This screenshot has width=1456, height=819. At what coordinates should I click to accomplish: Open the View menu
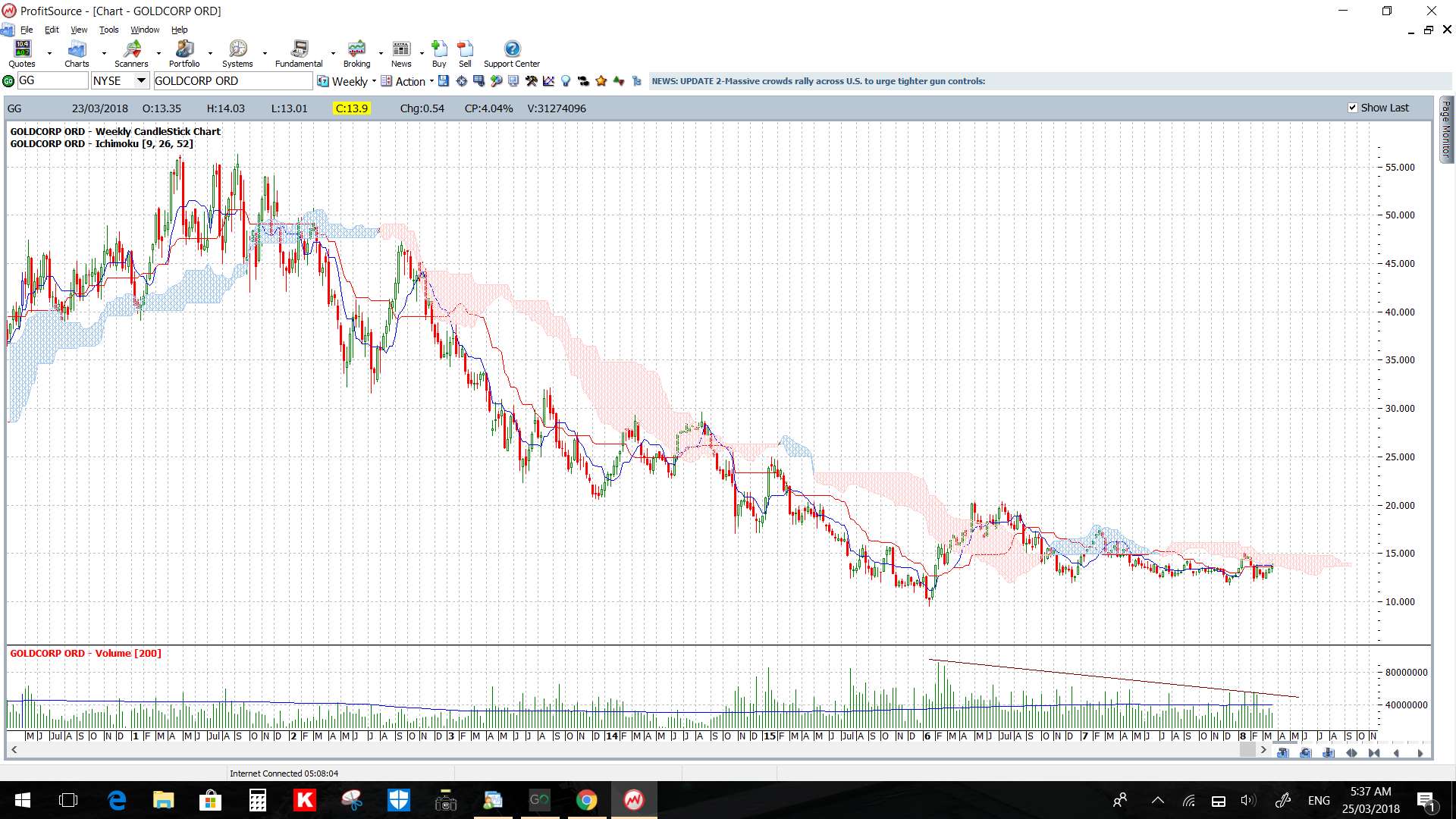point(79,30)
